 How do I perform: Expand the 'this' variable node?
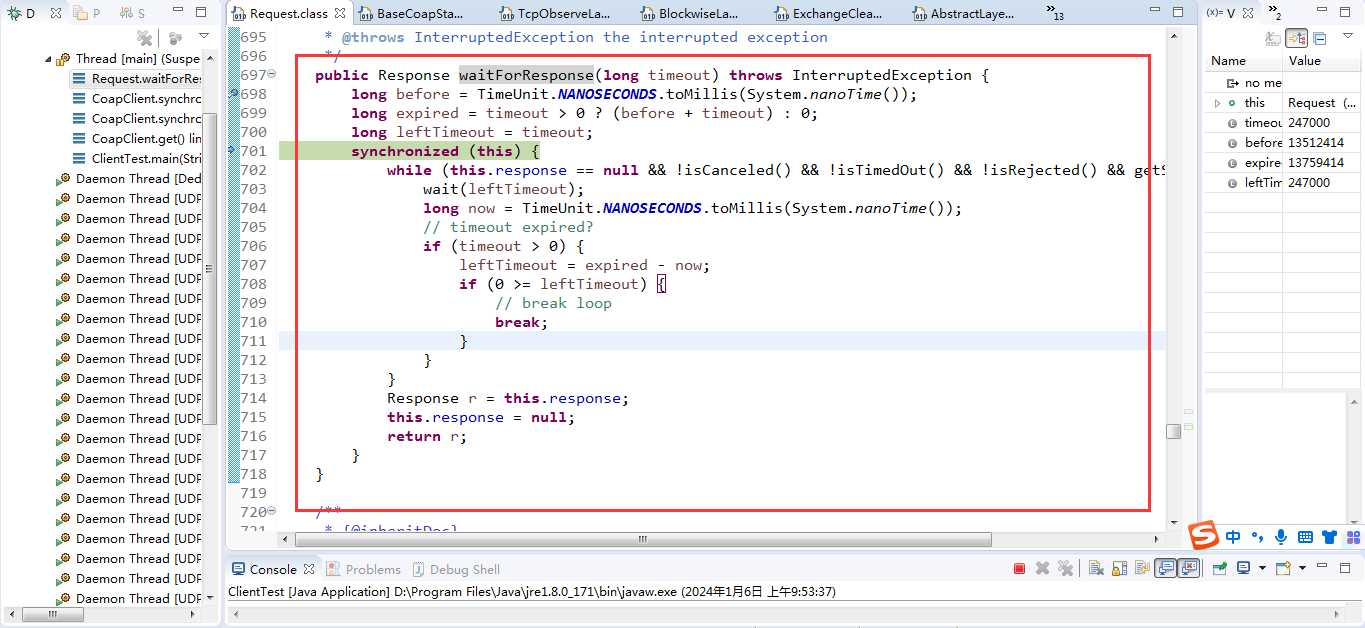click(1217, 103)
